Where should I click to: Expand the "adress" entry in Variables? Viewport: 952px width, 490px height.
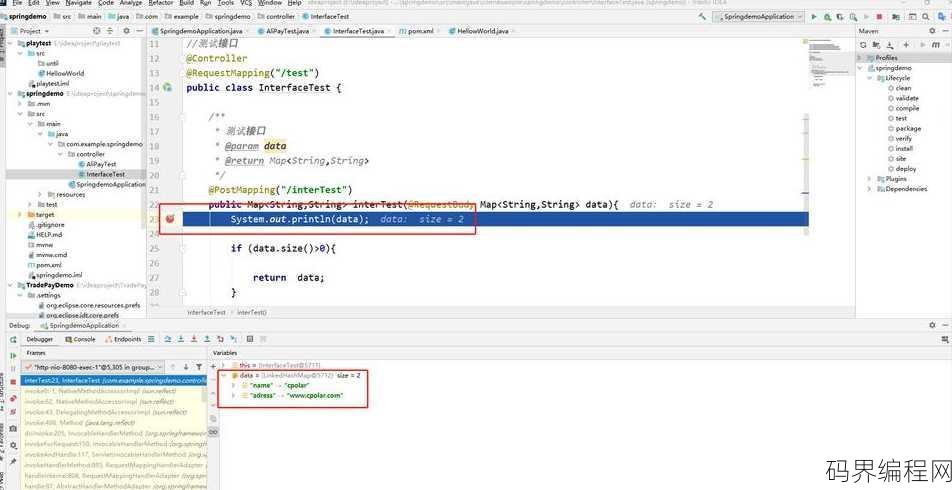click(234, 395)
